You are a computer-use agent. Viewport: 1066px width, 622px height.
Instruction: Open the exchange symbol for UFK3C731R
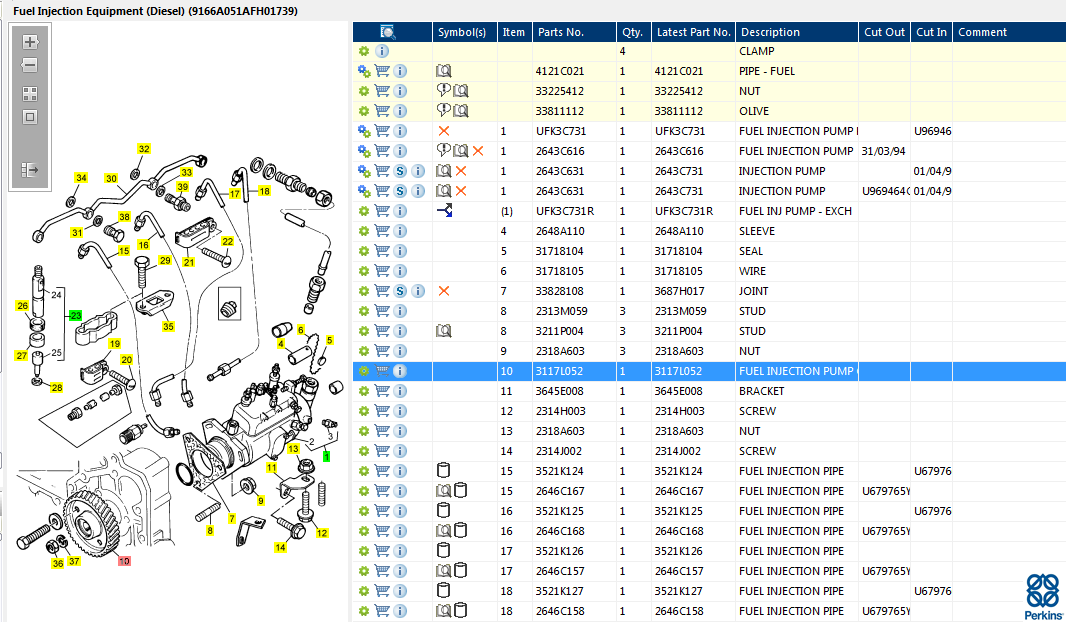445,211
